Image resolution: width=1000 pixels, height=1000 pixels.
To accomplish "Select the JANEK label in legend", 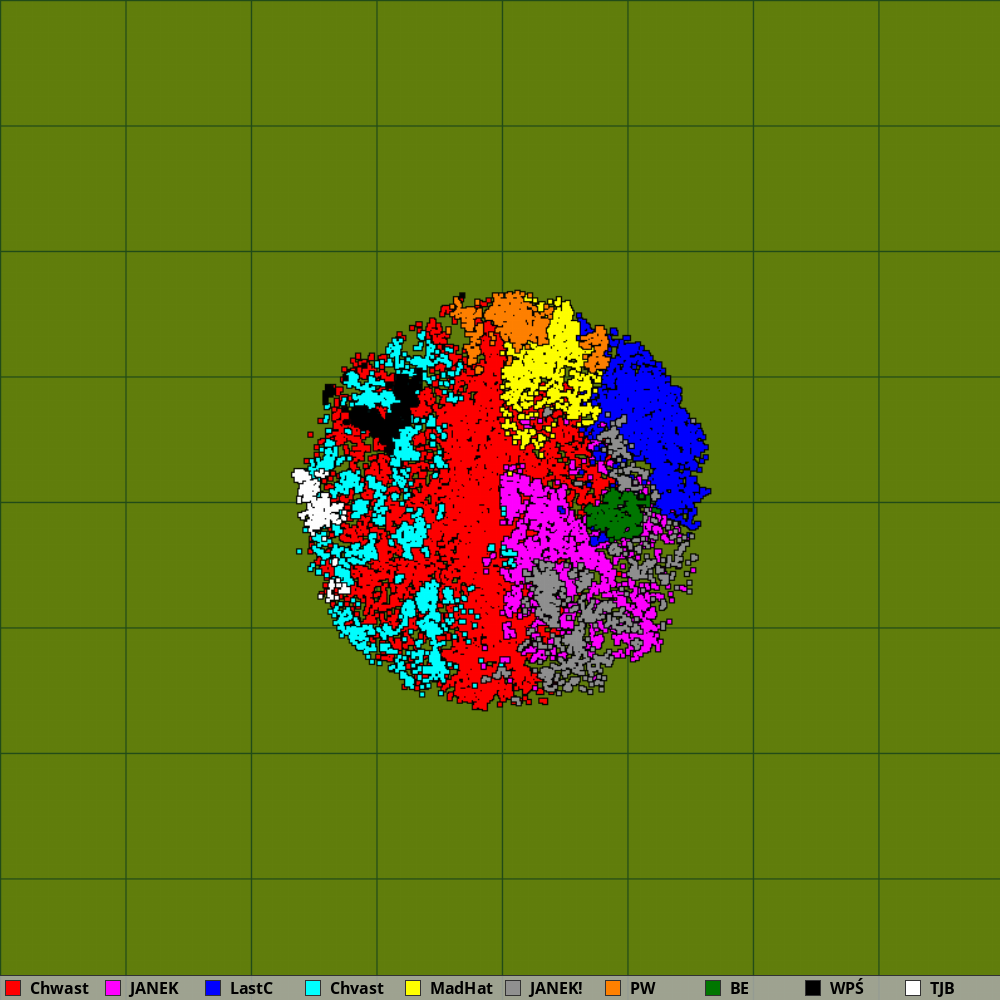I will (x=154, y=988).
